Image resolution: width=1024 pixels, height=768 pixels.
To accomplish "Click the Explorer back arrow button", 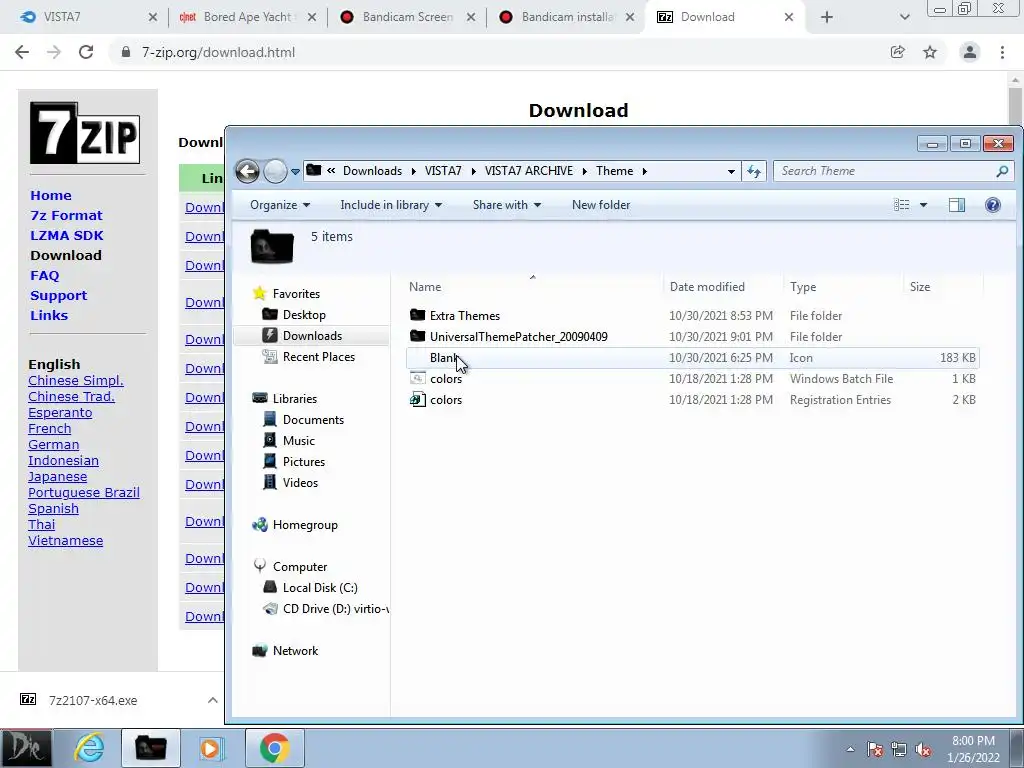I will [248, 171].
